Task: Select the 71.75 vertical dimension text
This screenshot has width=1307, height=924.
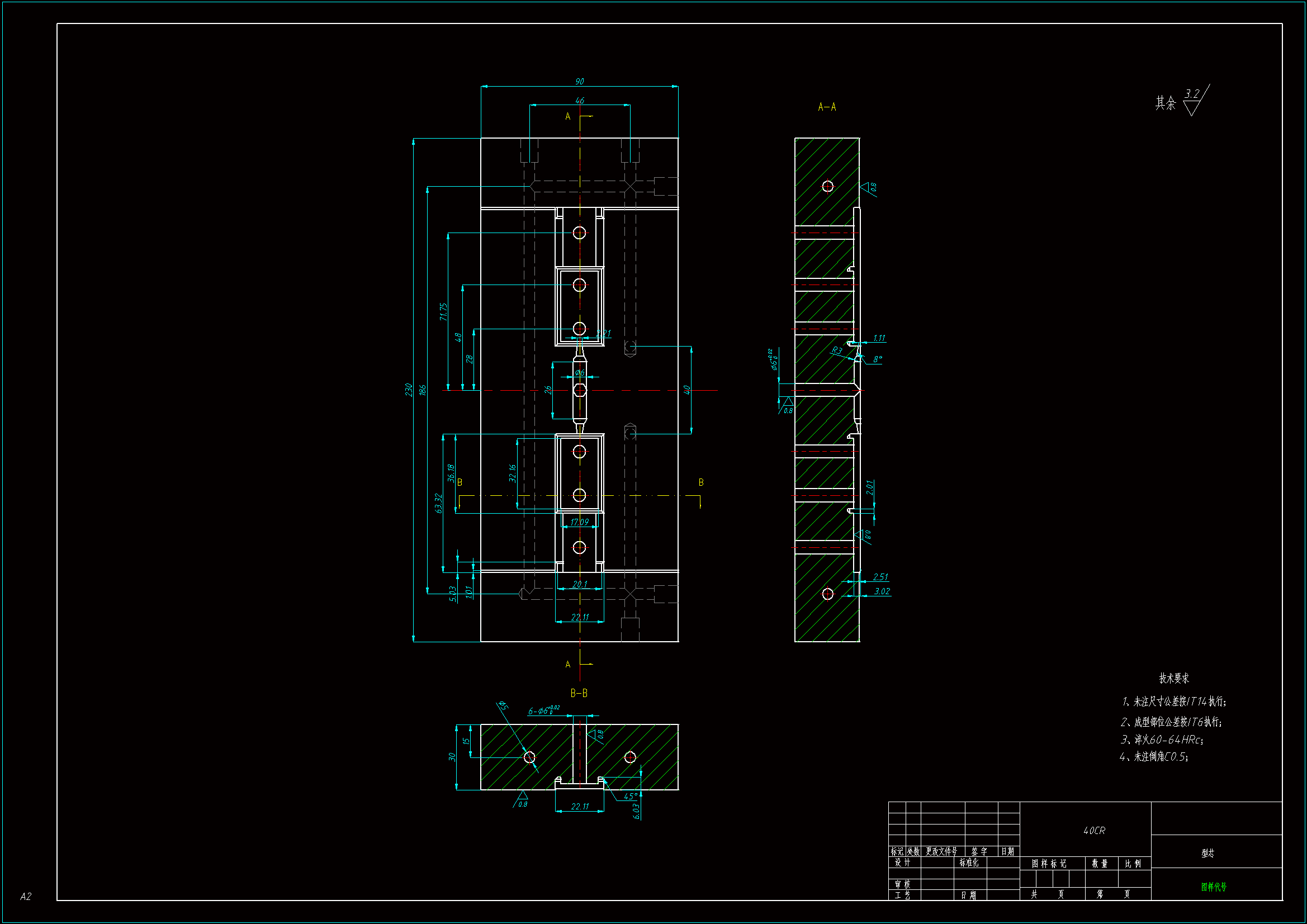Action: point(443,311)
